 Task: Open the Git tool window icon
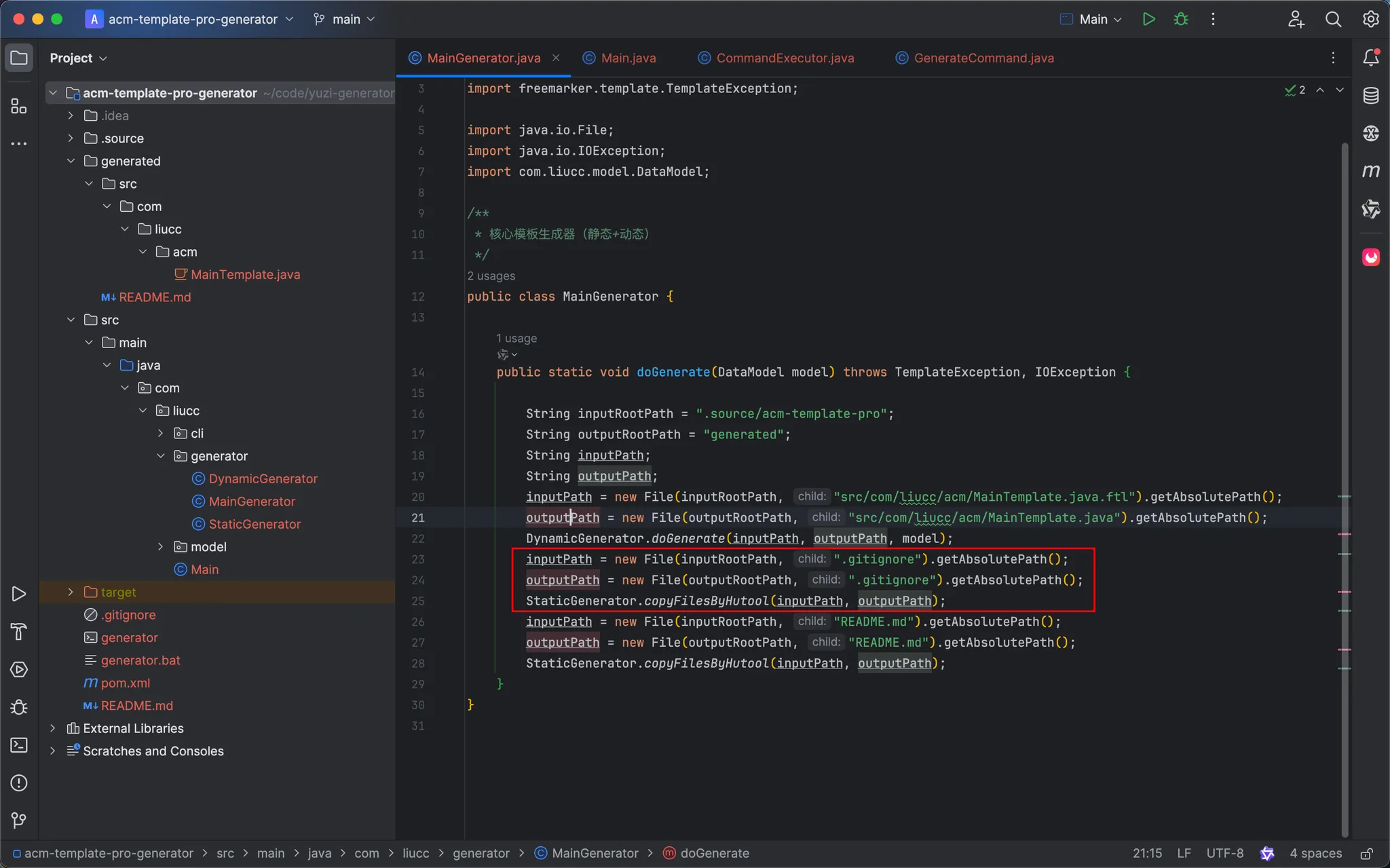(19, 820)
